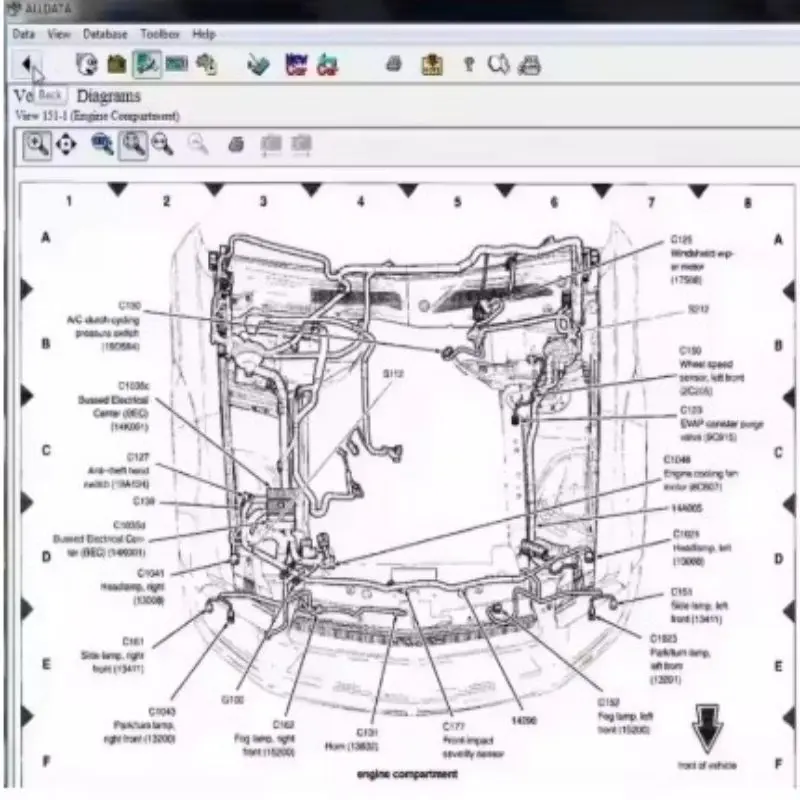Click the red Car icon beside New Car
The width and height of the screenshot is (800, 800).
point(327,65)
